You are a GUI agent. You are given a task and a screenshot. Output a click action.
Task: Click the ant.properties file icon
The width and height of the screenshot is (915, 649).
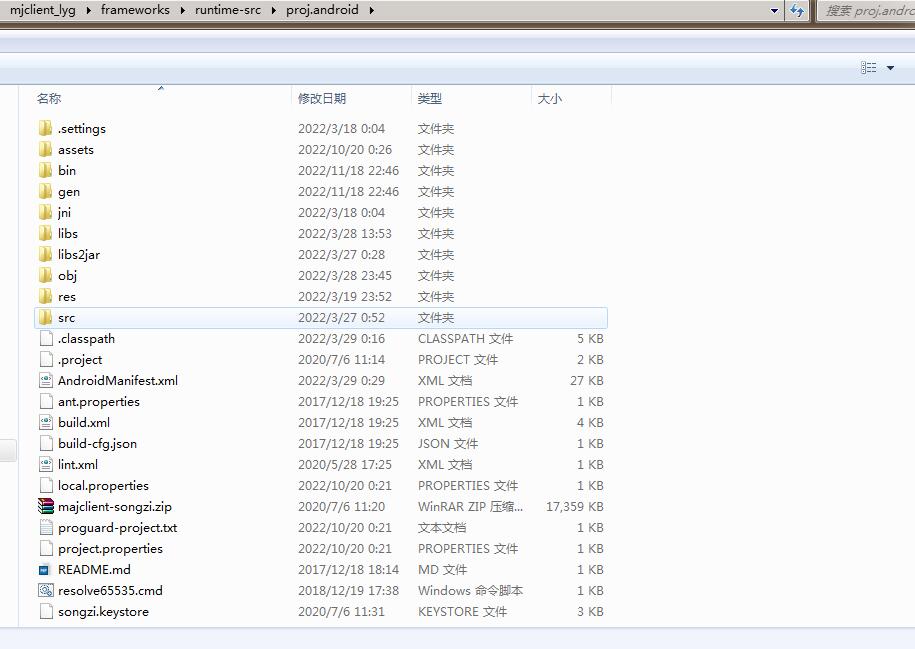pos(46,402)
